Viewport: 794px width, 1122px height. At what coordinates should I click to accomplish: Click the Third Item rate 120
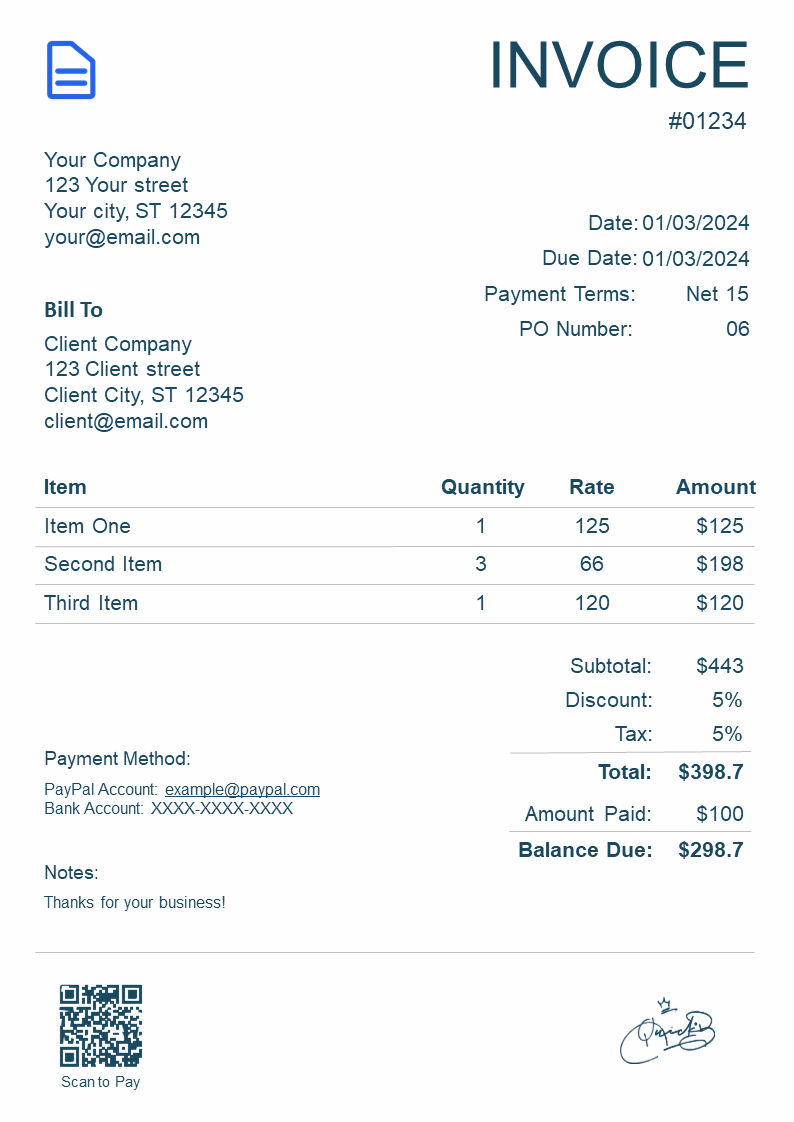[592, 603]
